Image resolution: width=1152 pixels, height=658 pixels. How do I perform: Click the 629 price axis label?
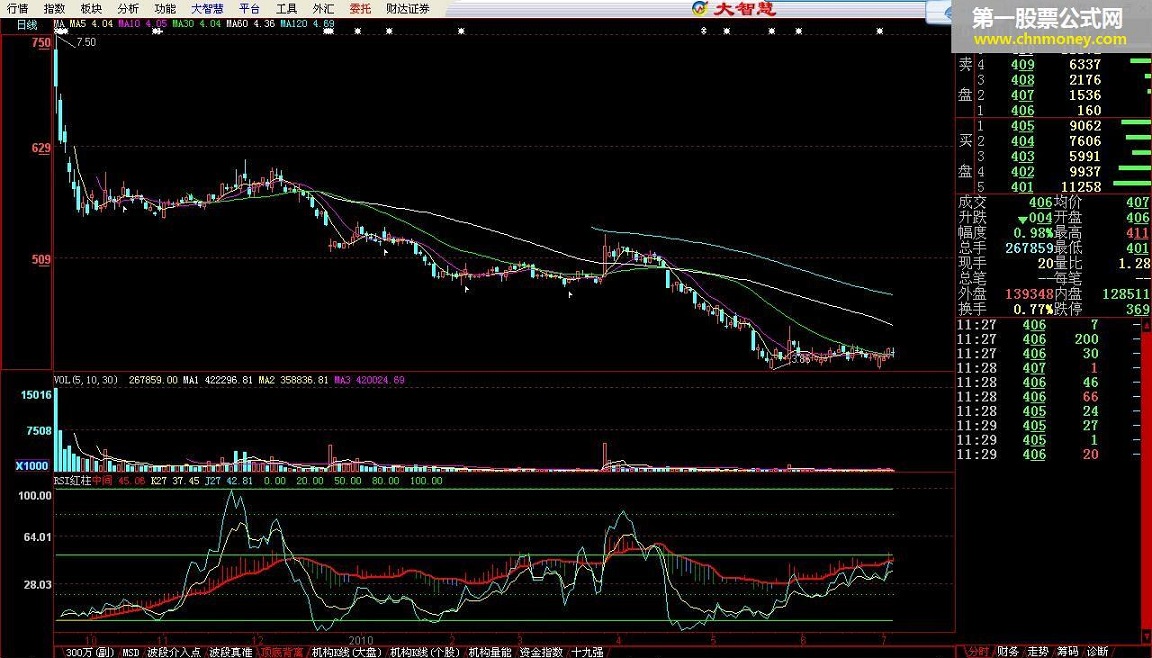[x=41, y=148]
